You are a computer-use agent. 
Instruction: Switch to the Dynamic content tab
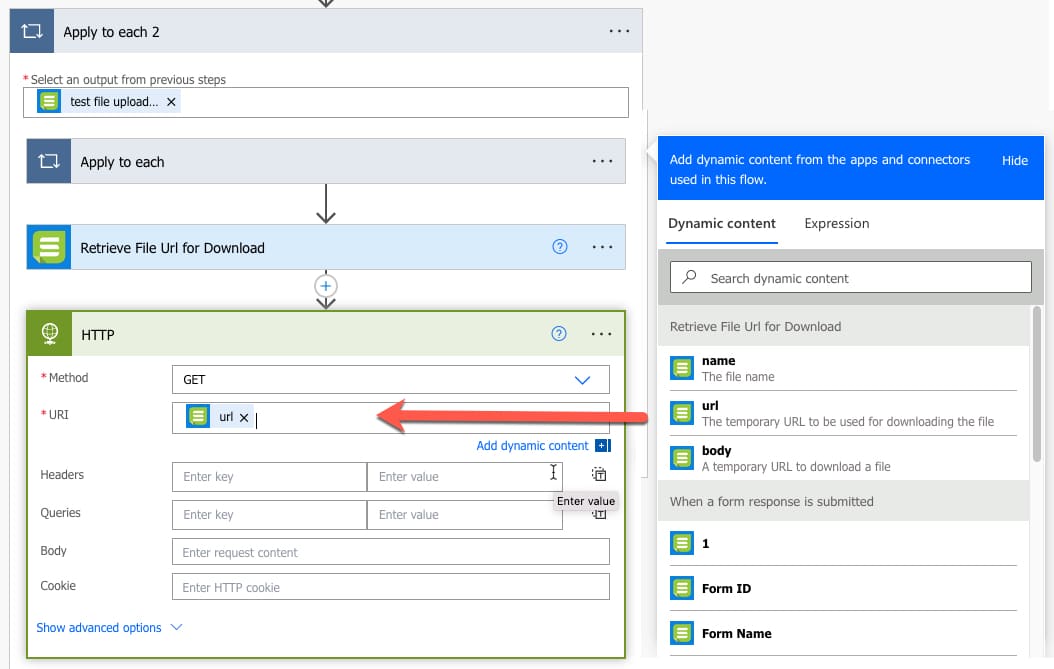[721, 224]
